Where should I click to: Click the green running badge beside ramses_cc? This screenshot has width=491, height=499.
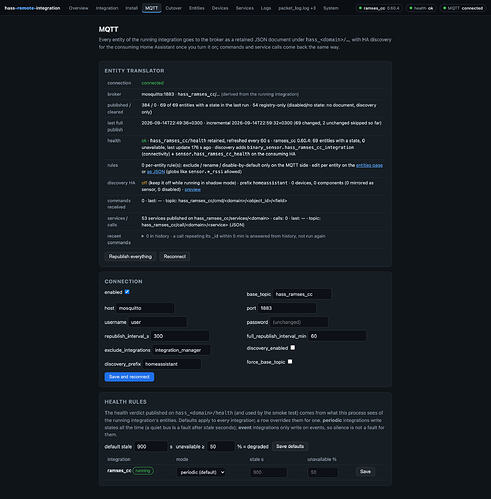coord(143,471)
